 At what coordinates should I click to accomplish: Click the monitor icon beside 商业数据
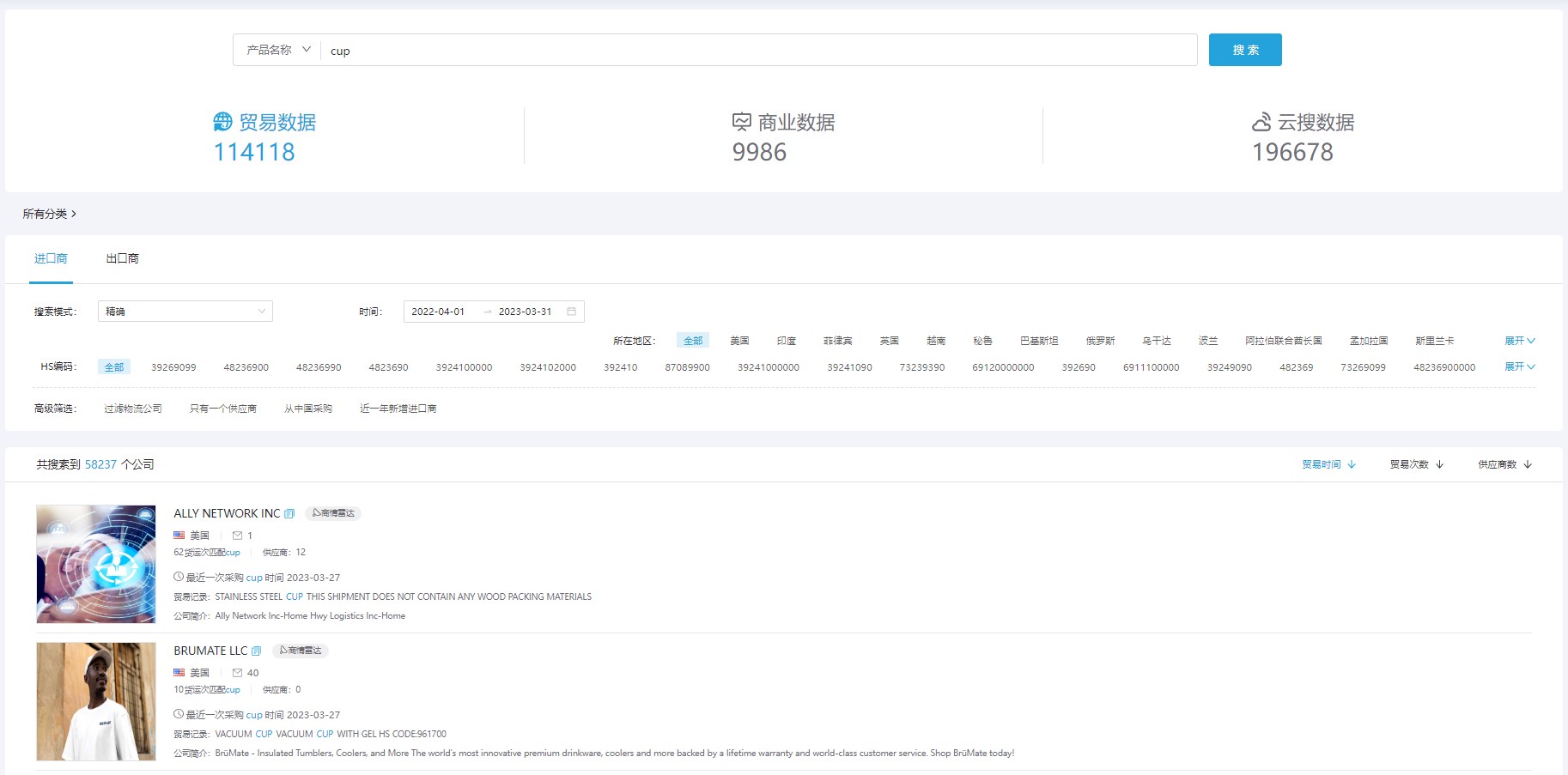tap(741, 122)
